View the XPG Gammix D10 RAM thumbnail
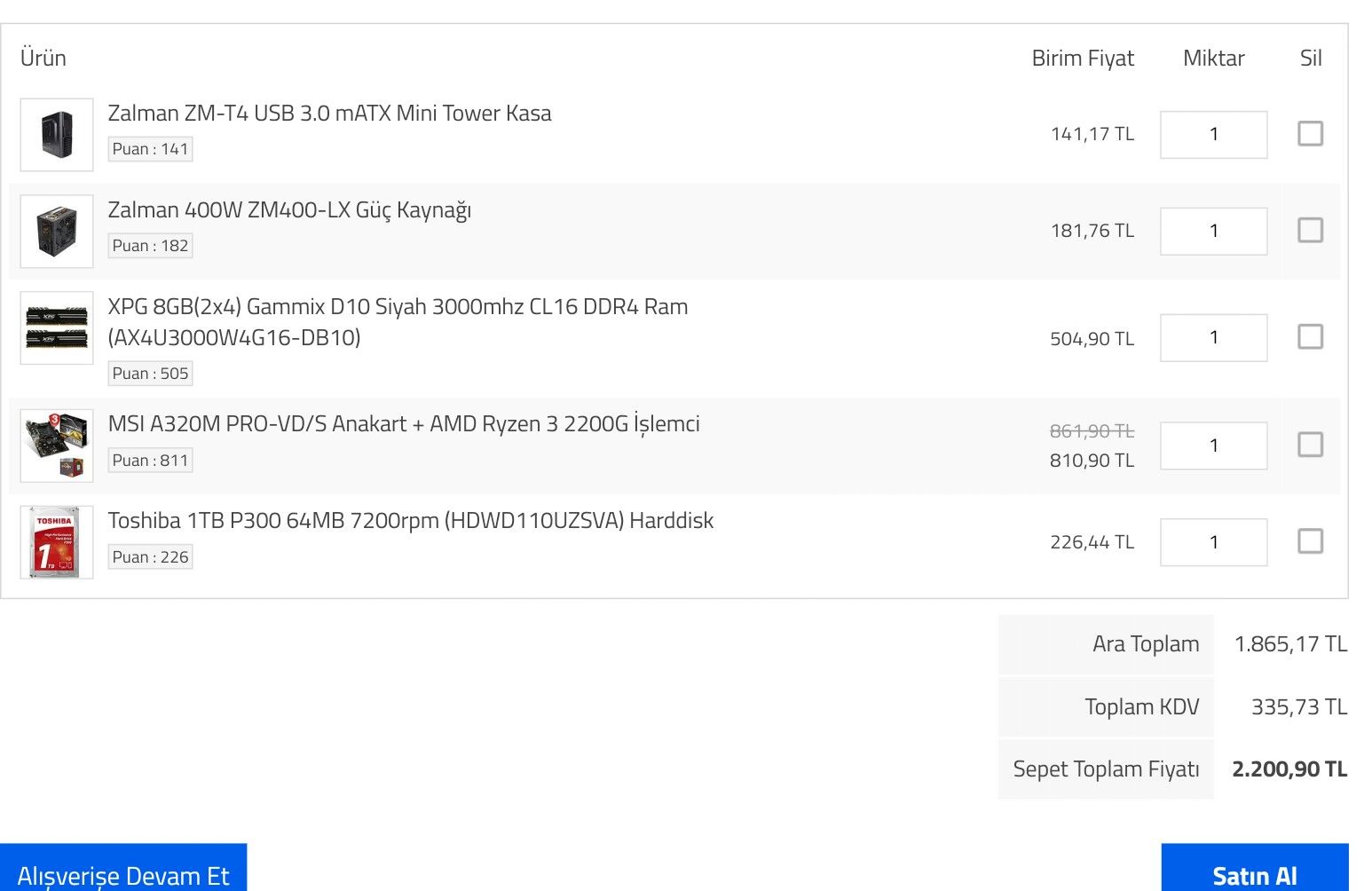 click(57, 328)
